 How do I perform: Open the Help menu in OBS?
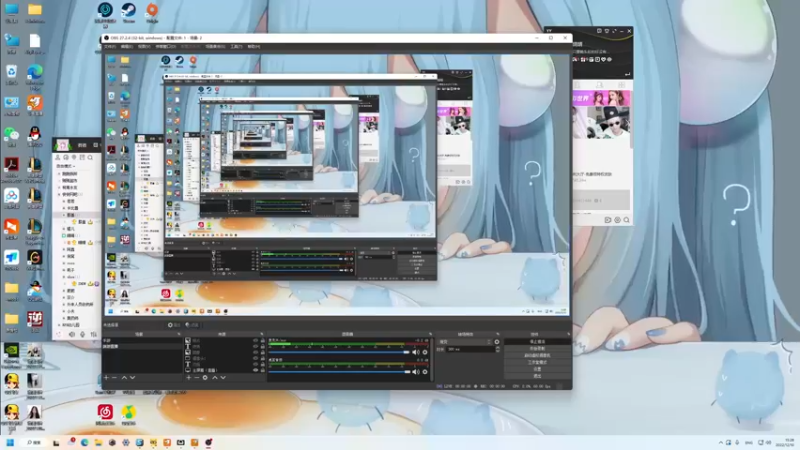click(253, 46)
